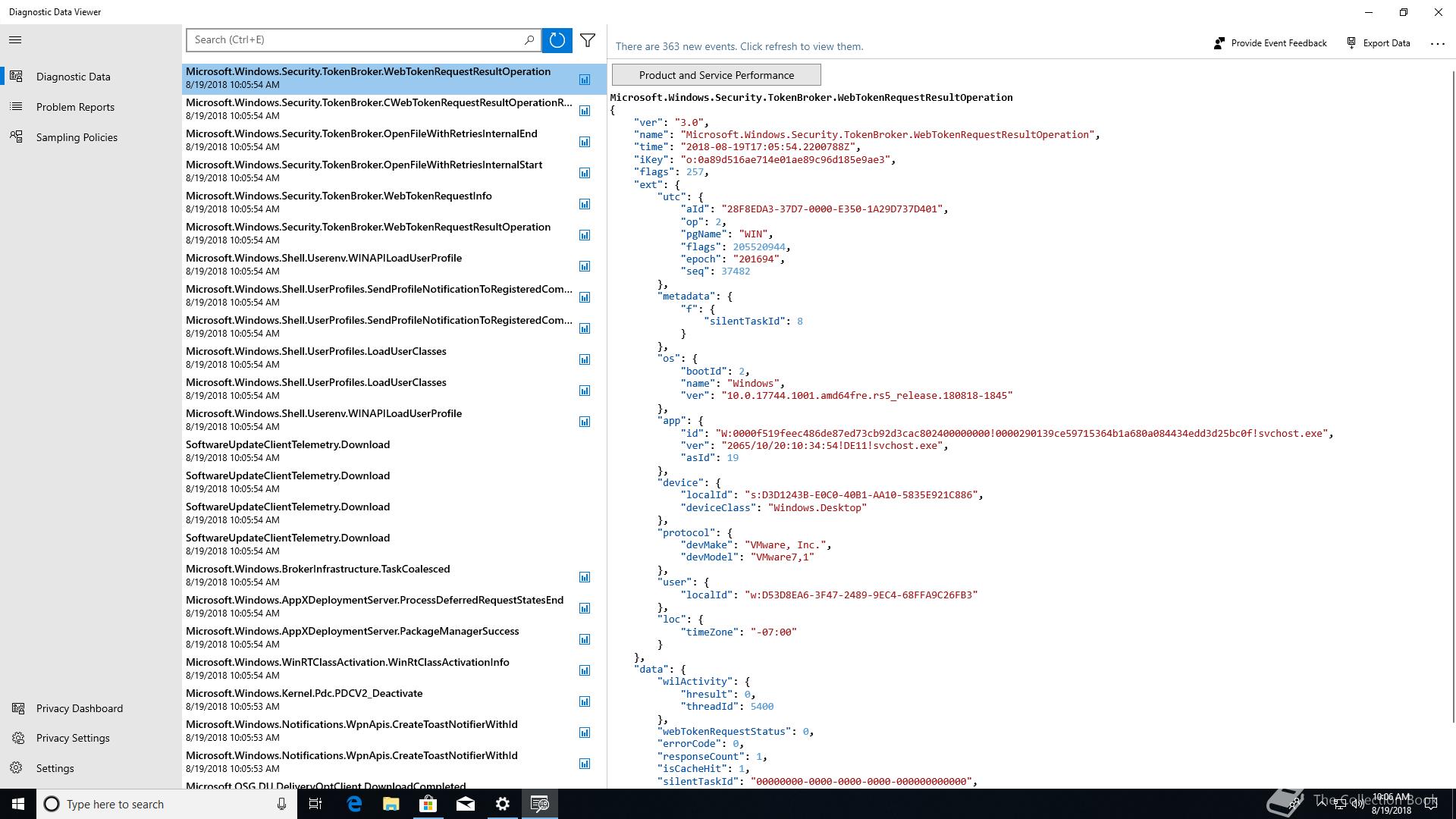Click chart icon for TaskCoalesced event
Viewport: 1456px width, 819px height.
pyautogui.click(x=585, y=577)
